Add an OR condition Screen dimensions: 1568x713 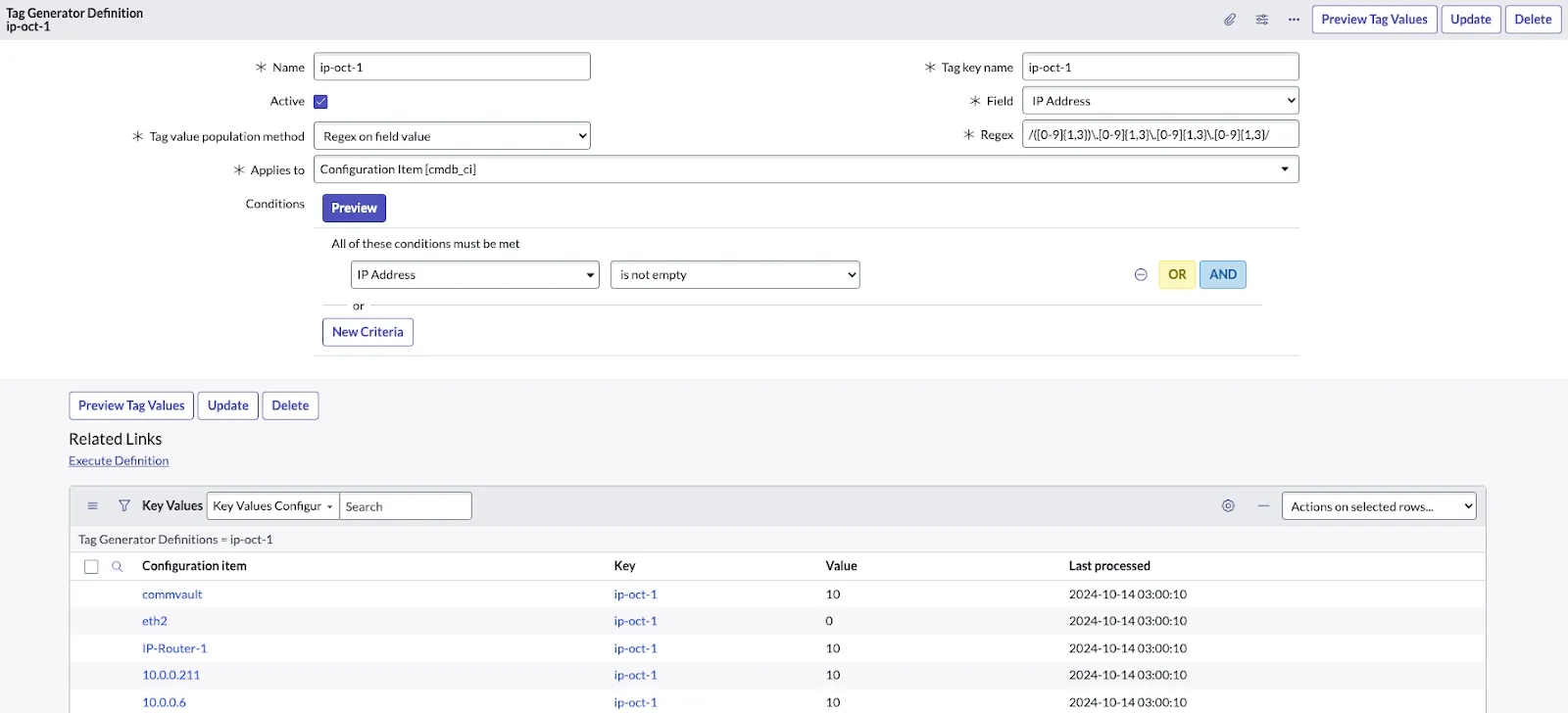coord(1177,275)
